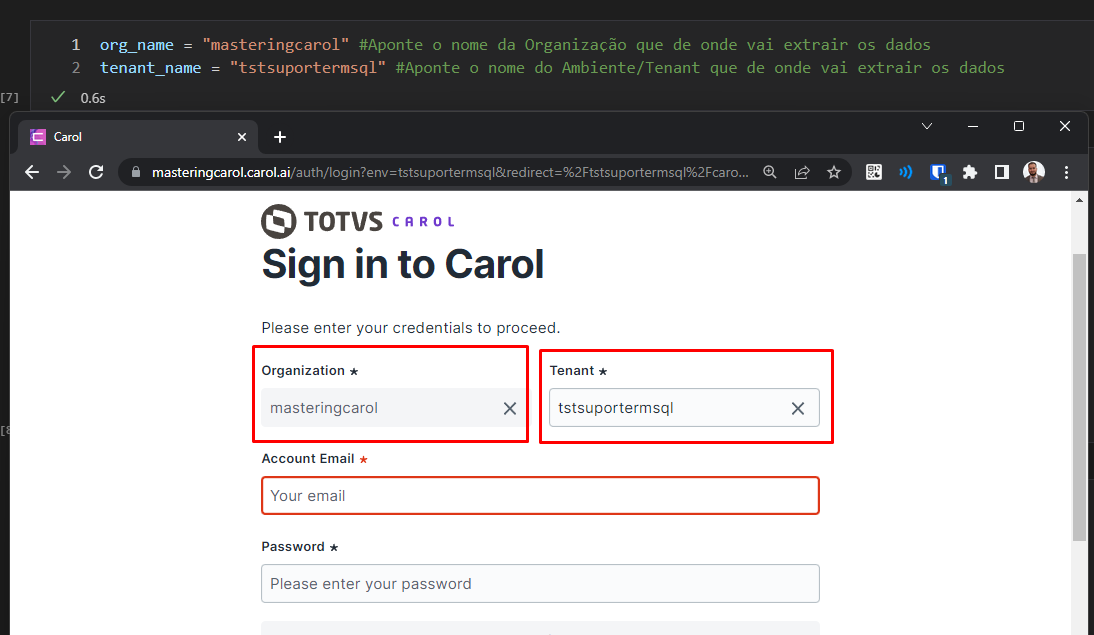
Task: Open the Extensions puzzle menu
Action: [970, 172]
